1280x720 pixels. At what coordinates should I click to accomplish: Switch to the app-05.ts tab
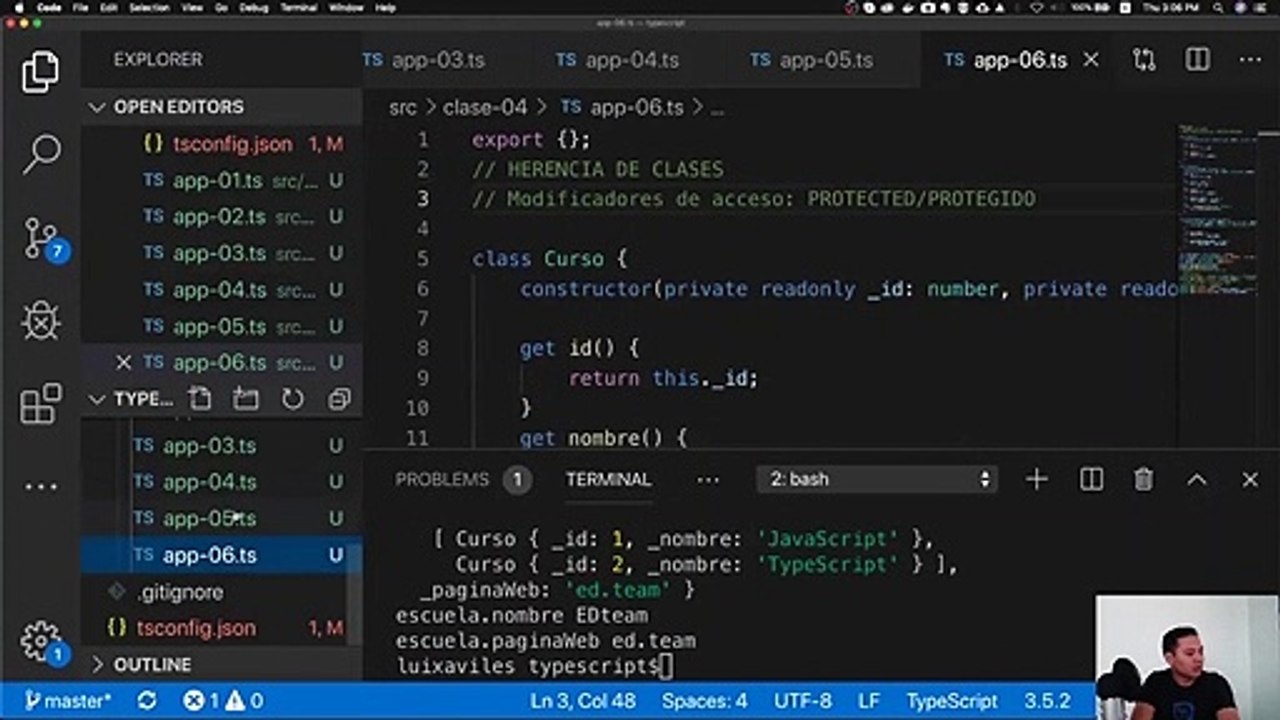click(x=812, y=60)
